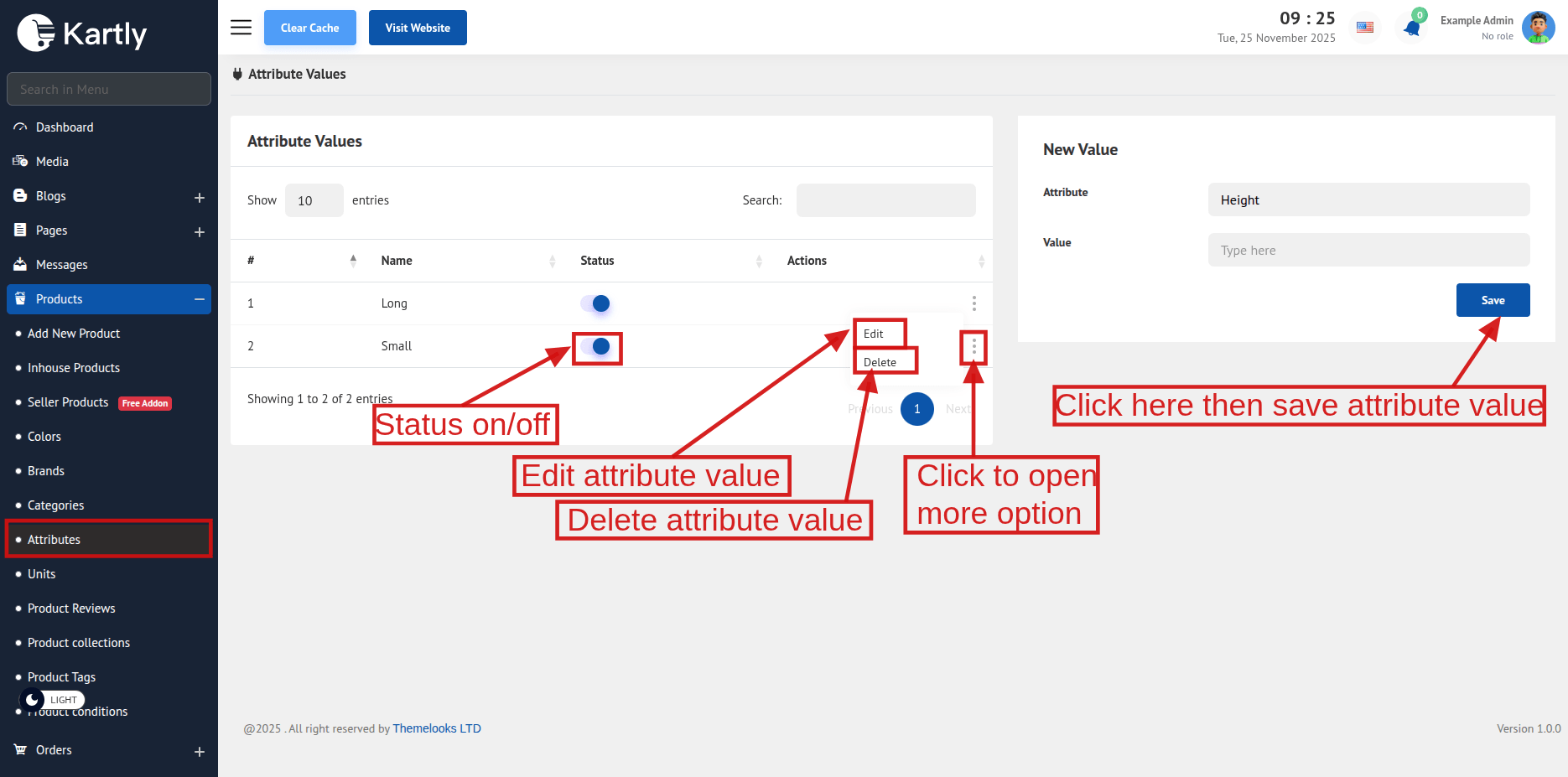Expand the Pages submenu plus icon
Image resolution: width=1568 pixels, height=777 pixels.
pos(199,231)
